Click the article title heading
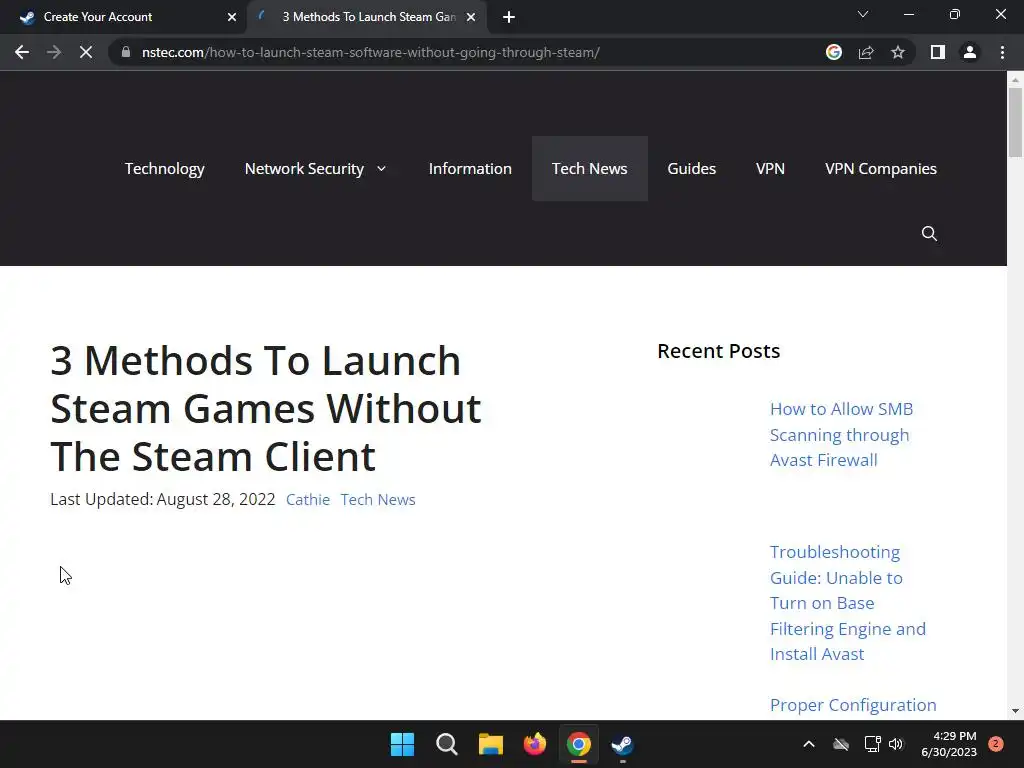The image size is (1024, 768). (x=266, y=408)
